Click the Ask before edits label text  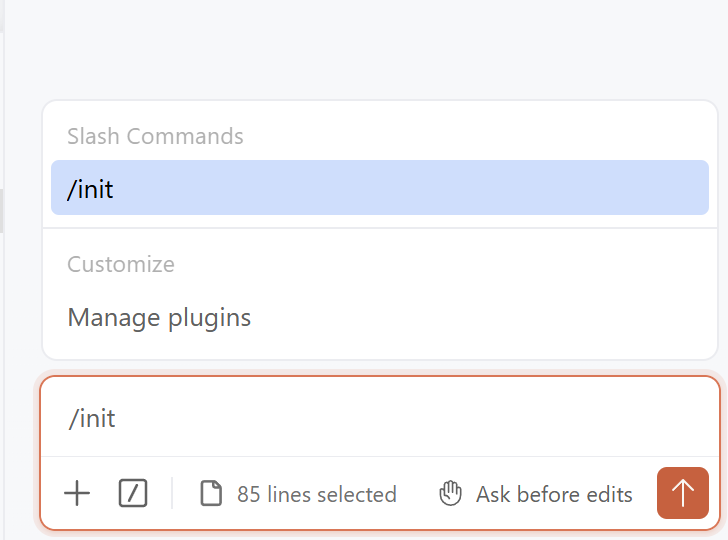[554, 494]
